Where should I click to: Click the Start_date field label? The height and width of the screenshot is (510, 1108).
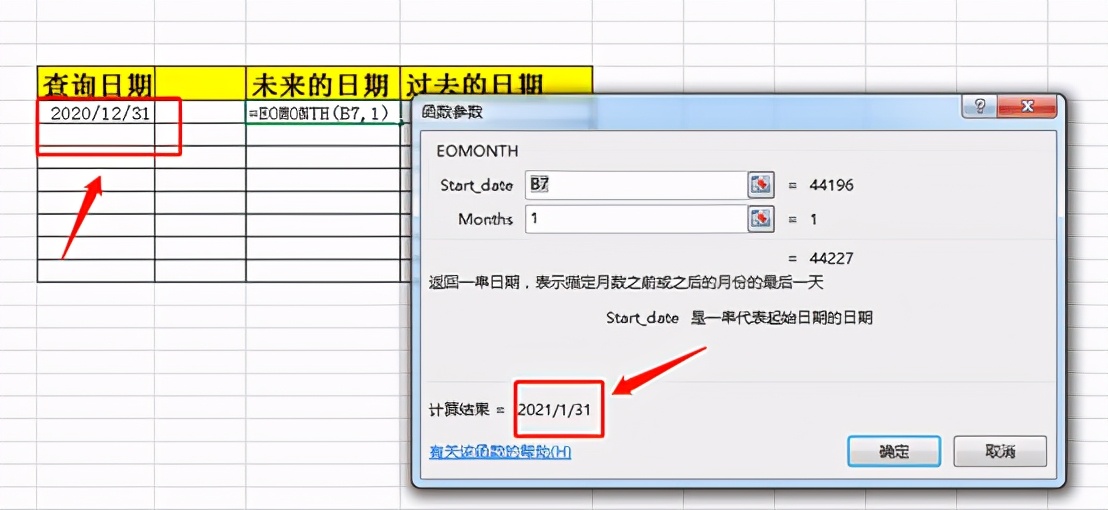(x=477, y=186)
